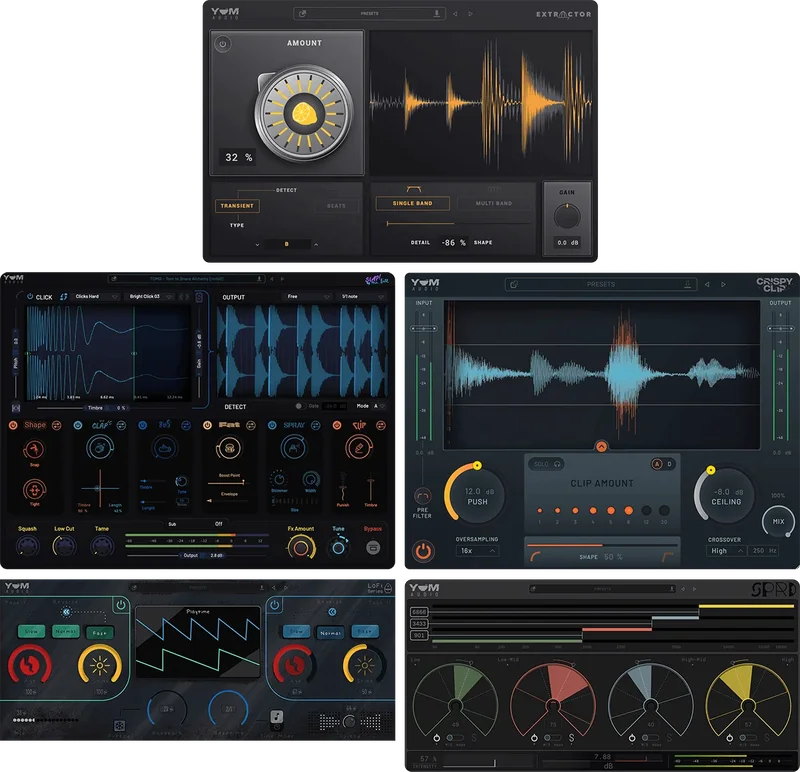The width and height of the screenshot is (800, 772).
Task: Click the 6866 crossover frequency box
Action: pos(419,611)
